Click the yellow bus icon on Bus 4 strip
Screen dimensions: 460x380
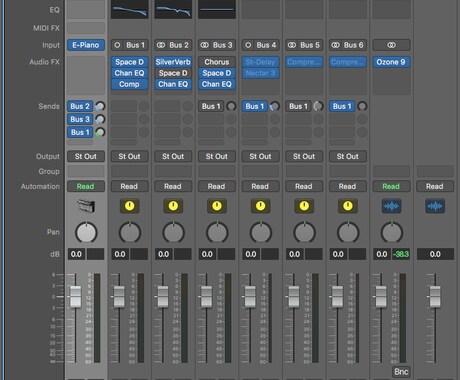point(261,206)
